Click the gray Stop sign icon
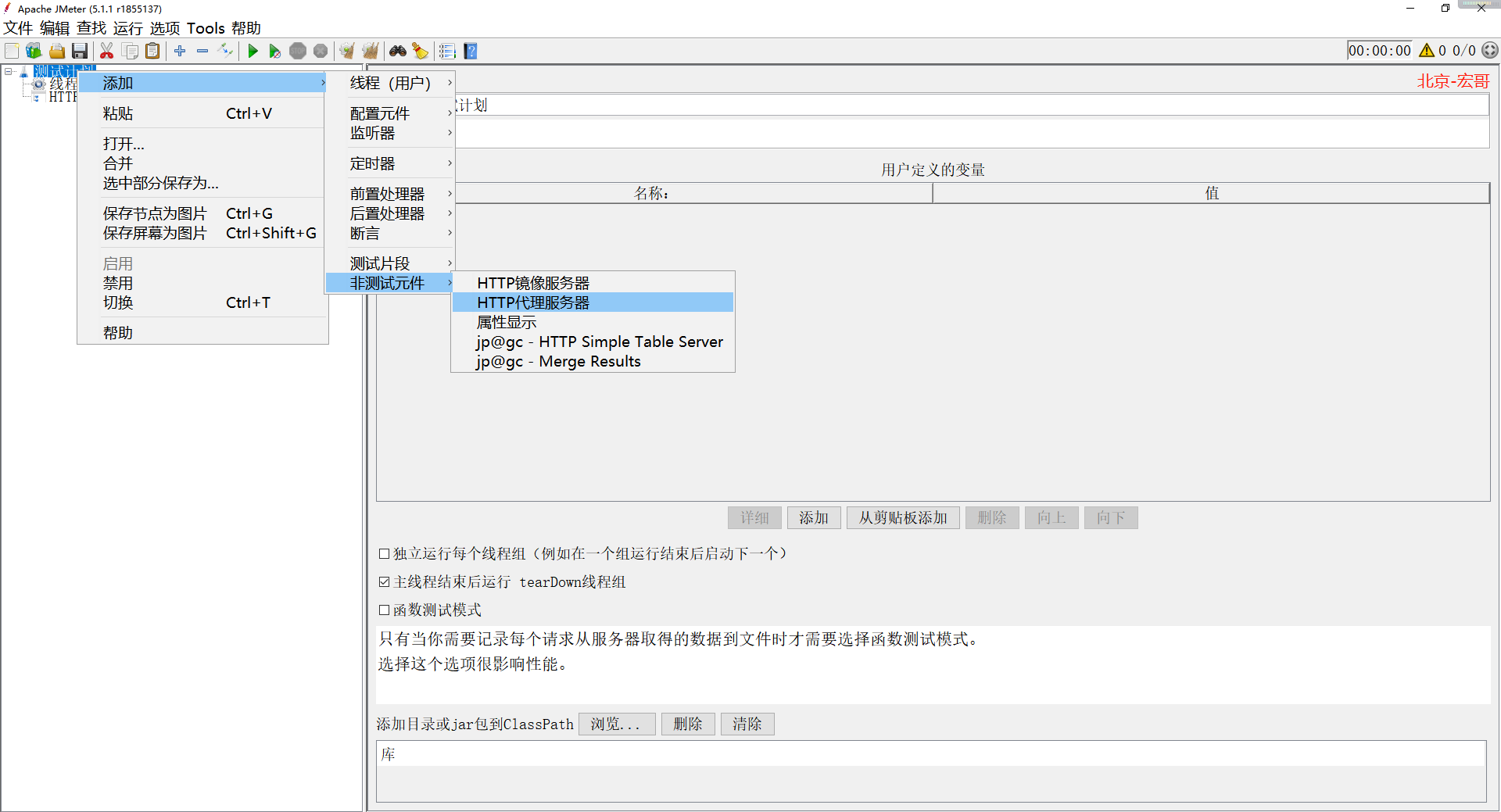Image resolution: width=1501 pixels, height=812 pixels. pos(298,51)
